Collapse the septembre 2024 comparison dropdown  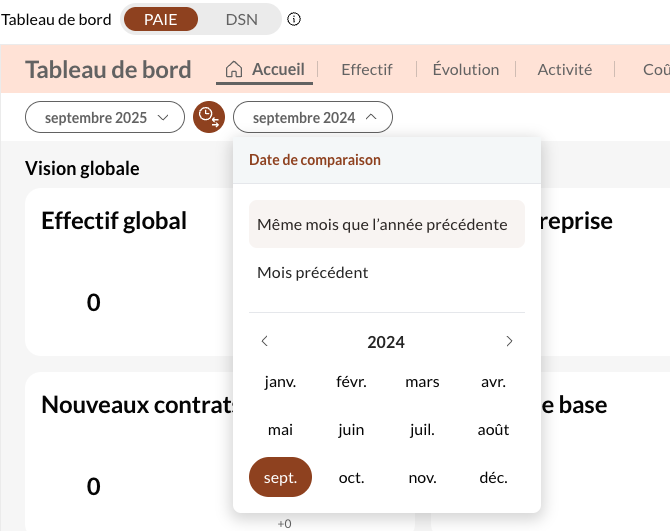[313, 117]
